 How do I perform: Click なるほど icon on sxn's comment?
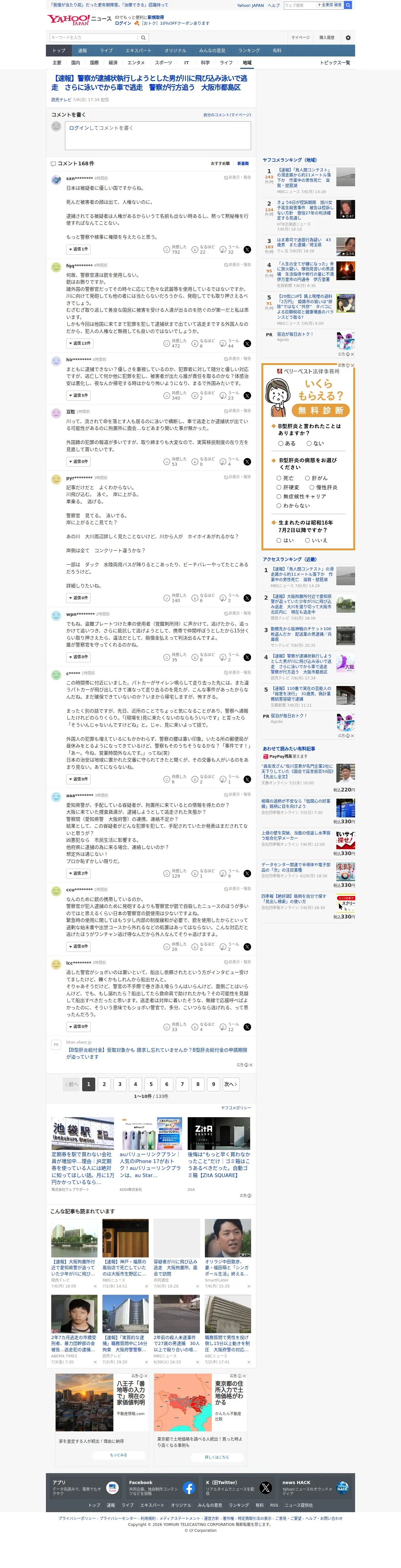point(195,250)
